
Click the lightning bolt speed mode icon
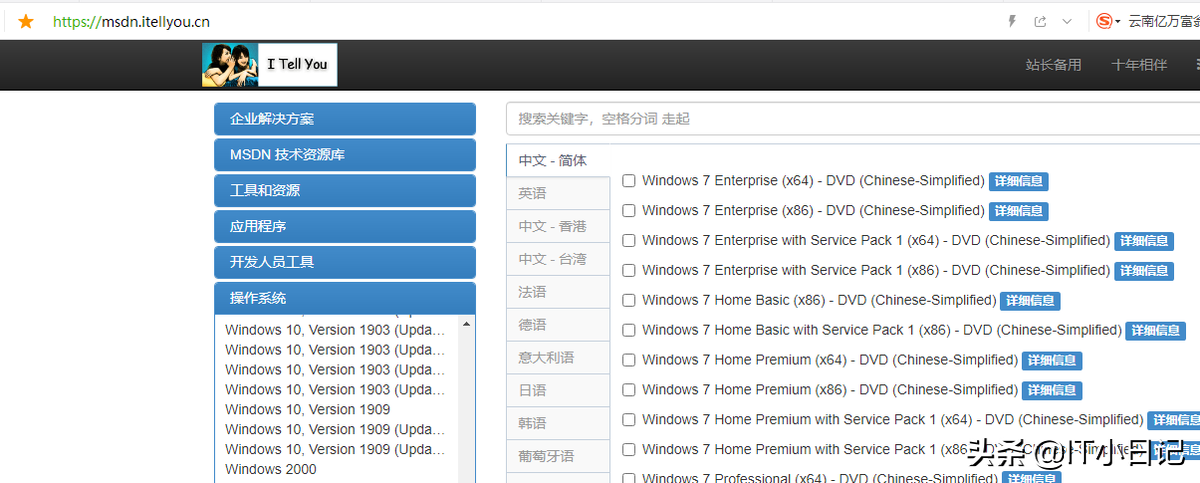[1013, 21]
